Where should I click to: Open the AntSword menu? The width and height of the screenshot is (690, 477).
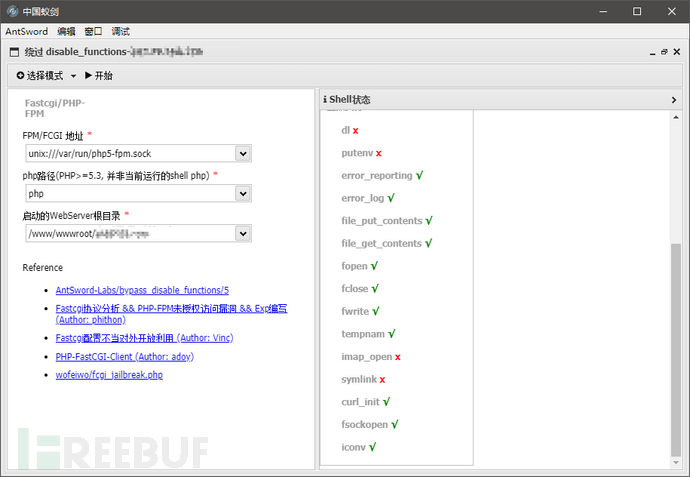click(x=26, y=31)
